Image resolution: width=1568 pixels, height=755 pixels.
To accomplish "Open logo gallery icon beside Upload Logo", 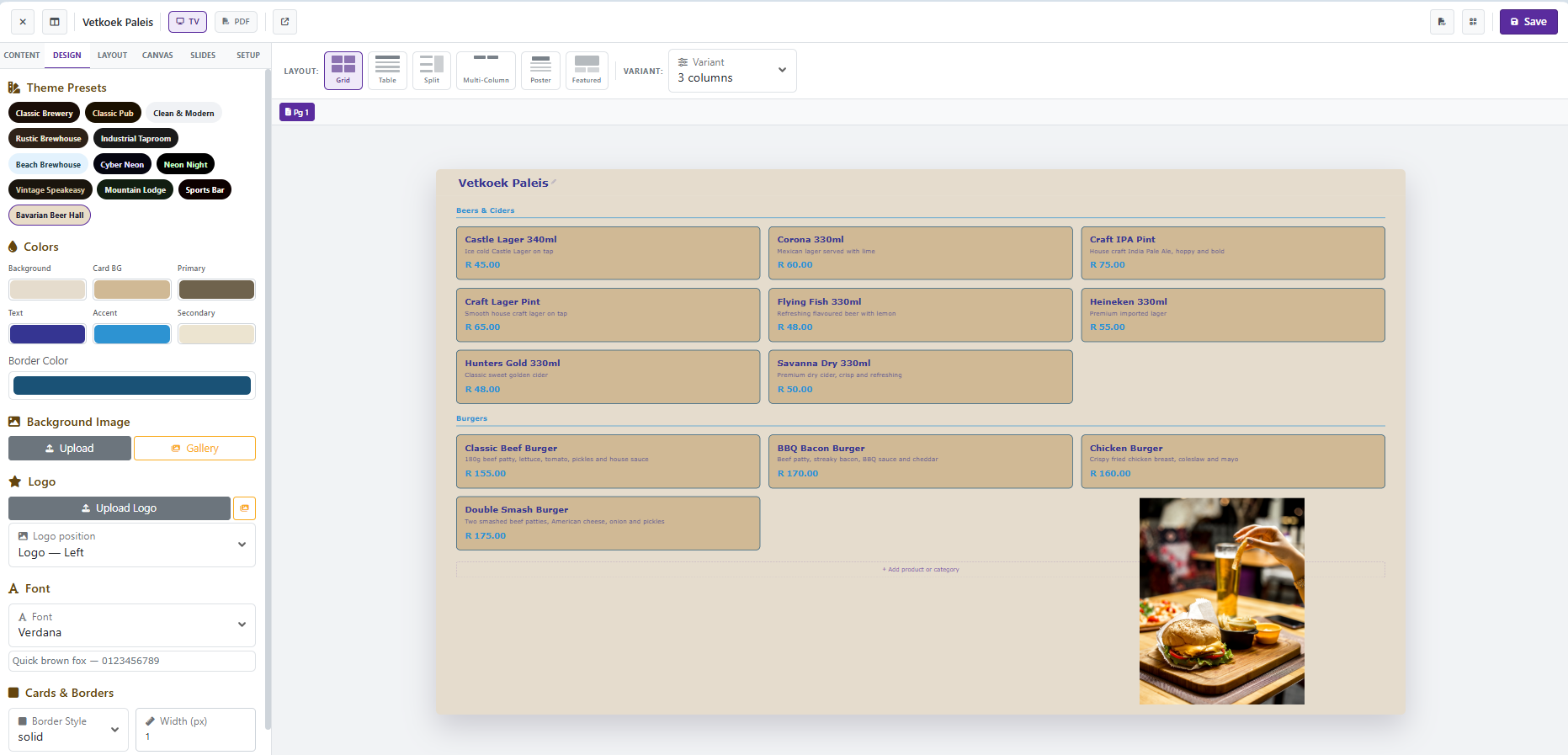I will (x=244, y=508).
